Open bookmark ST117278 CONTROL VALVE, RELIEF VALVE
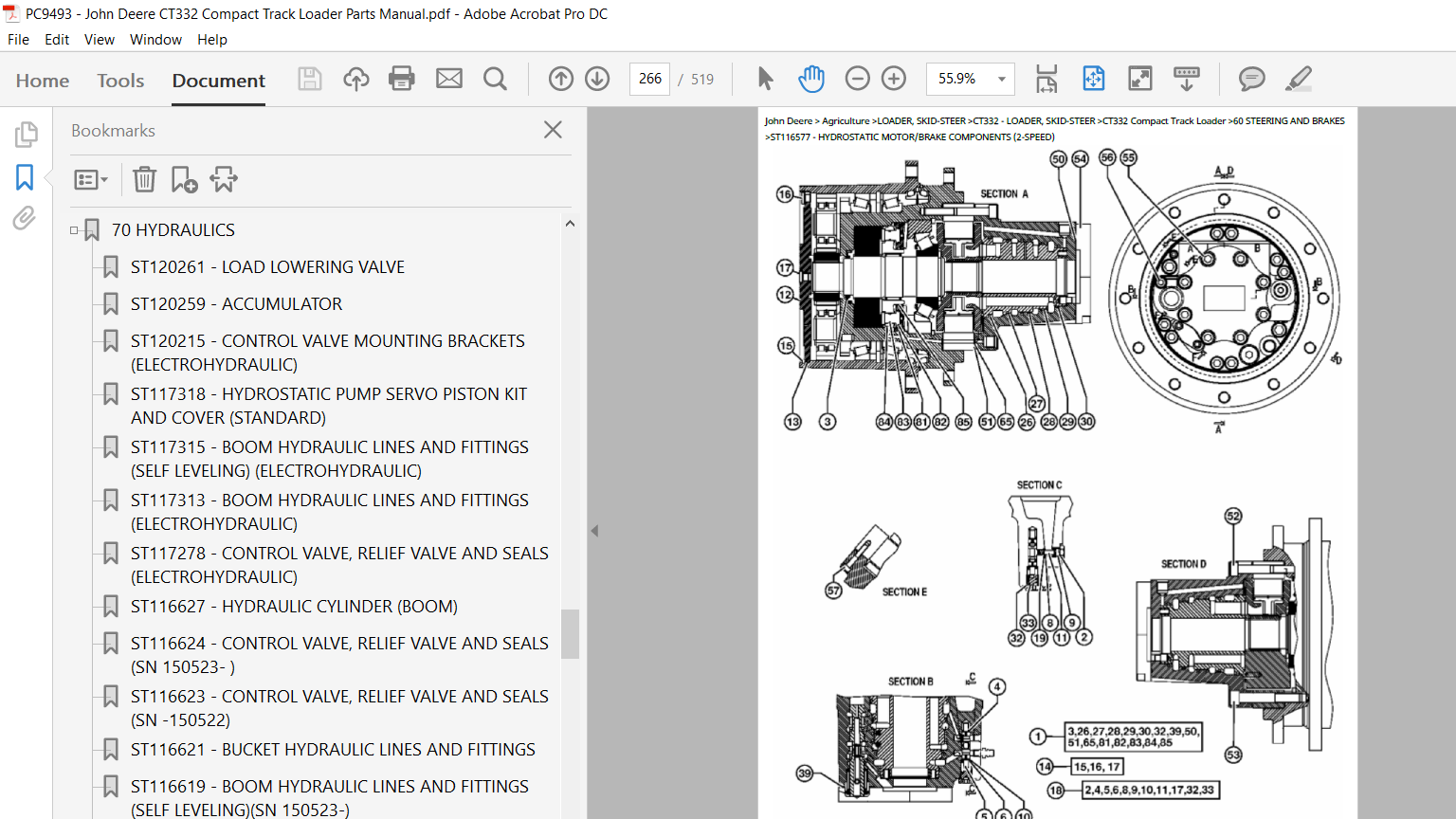This screenshot has height=819, width=1456. (x=339, y=565)
